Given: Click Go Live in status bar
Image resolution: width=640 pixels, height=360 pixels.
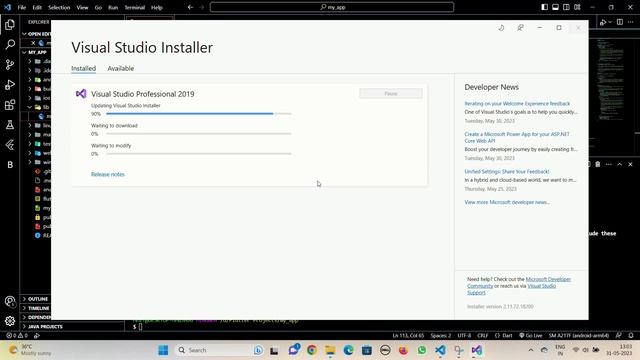Looking at the screenshot, I should tap(531, 336).
